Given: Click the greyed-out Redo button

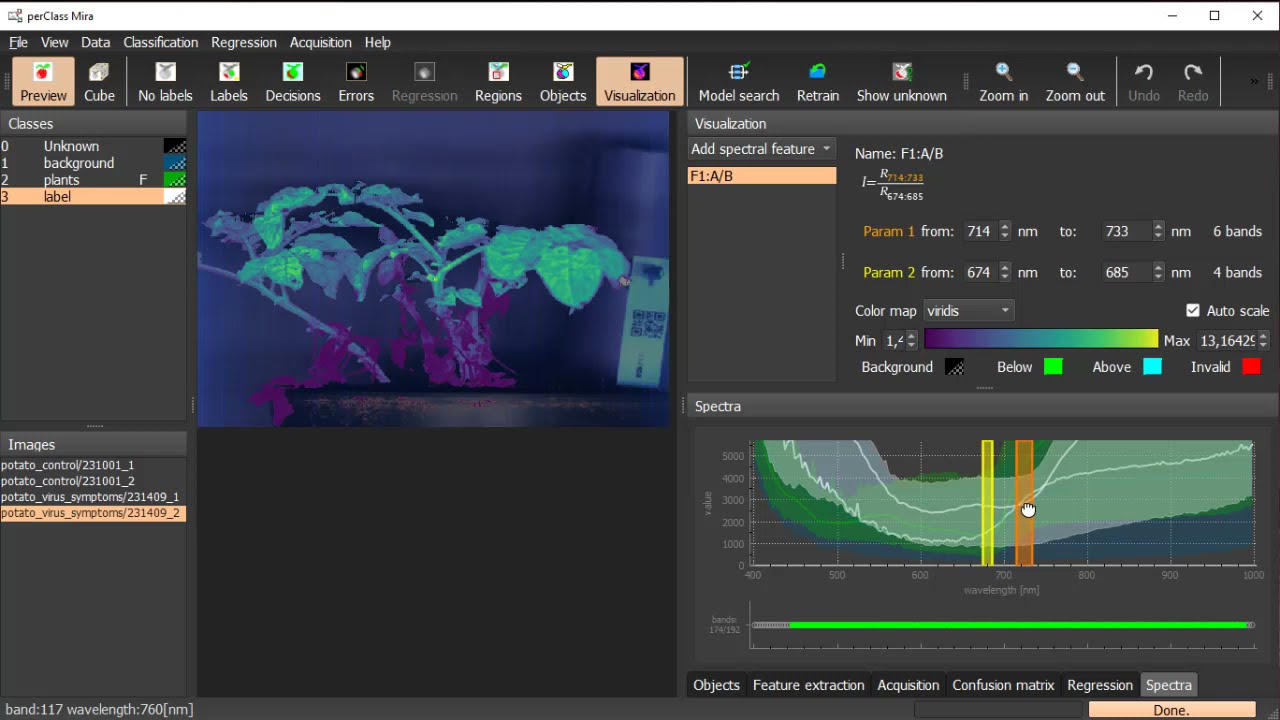Looking at the screenshot, I should click(1193, 82).
